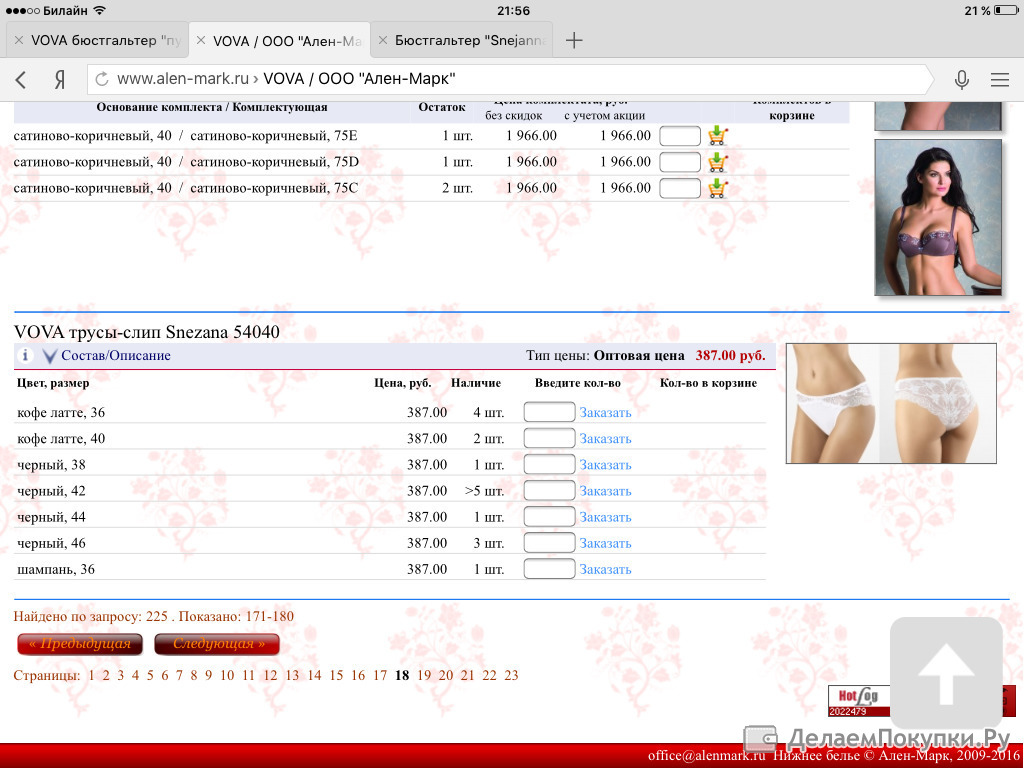The height and width of the screenshot is (768, 1024).
Task: Expand the Состав/Описание section
Action: [116, 356]
